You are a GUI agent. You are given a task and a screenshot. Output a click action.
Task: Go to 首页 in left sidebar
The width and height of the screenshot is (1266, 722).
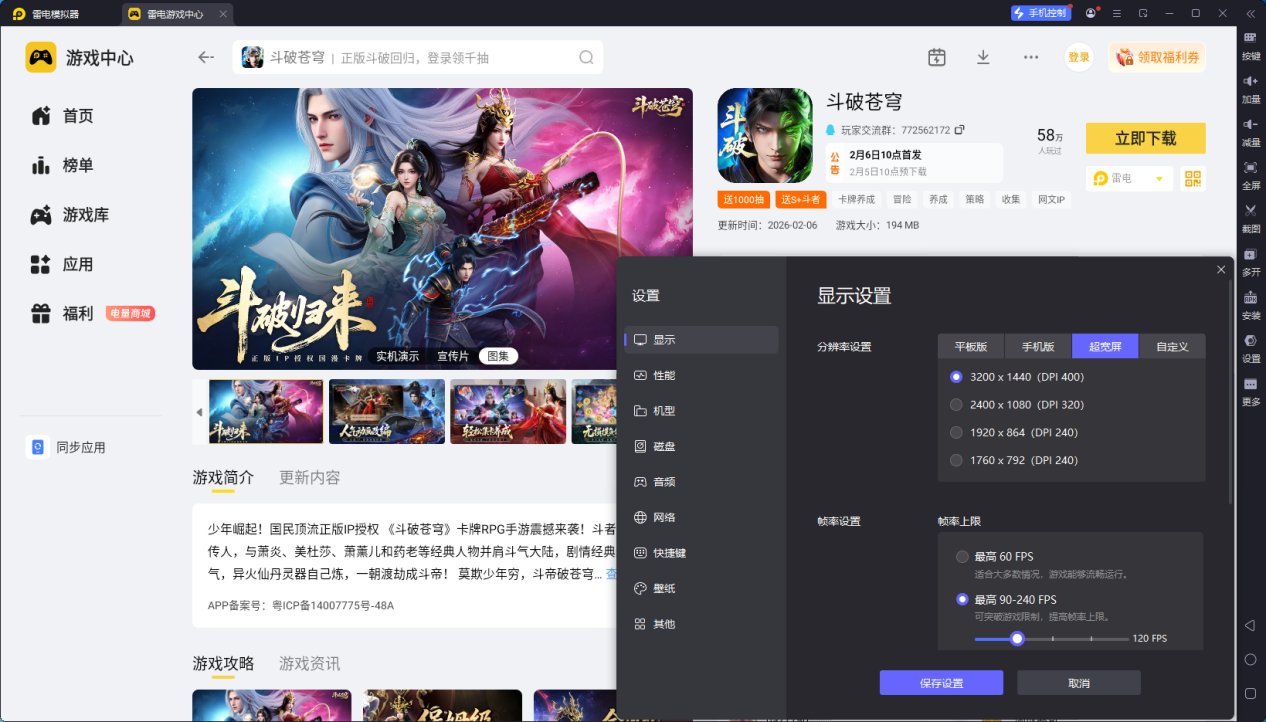[62, 116]
